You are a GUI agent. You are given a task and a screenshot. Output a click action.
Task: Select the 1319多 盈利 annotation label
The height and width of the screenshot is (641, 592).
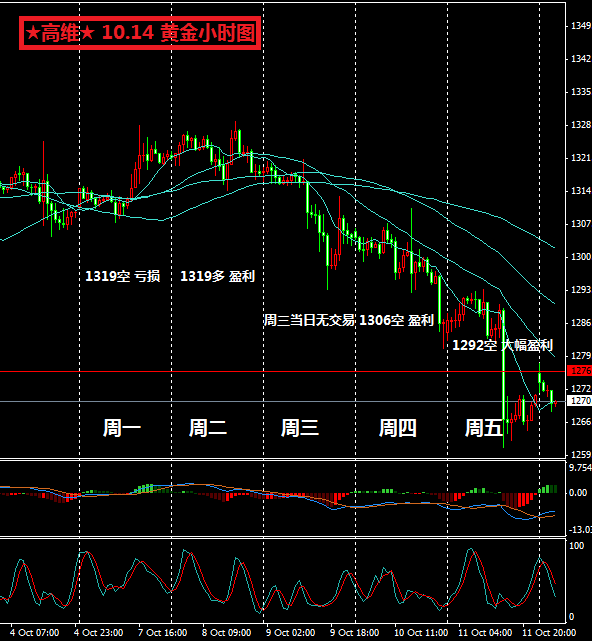218,276
